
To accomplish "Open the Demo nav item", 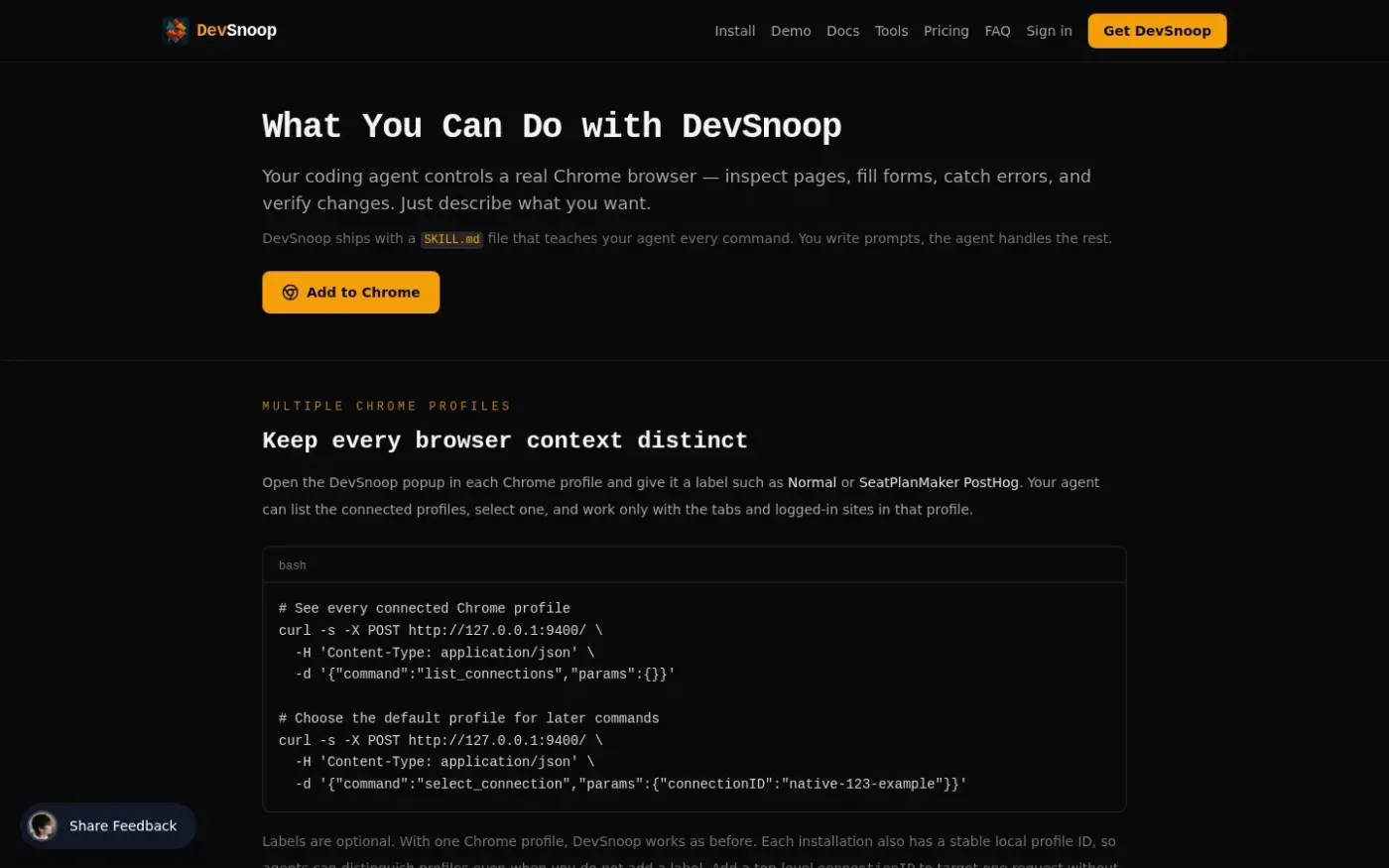I will [791, 31].
